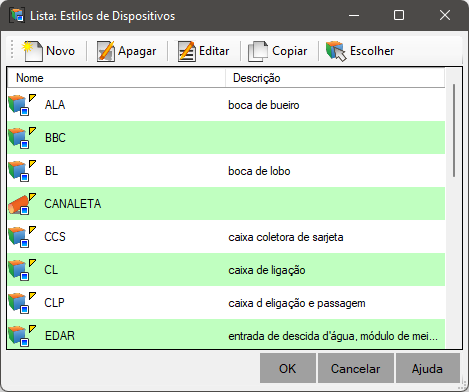Image resolution: width=469 pixels, height=392 pixels.
Task: Select the row named EDAR
Action: (226, 334)
